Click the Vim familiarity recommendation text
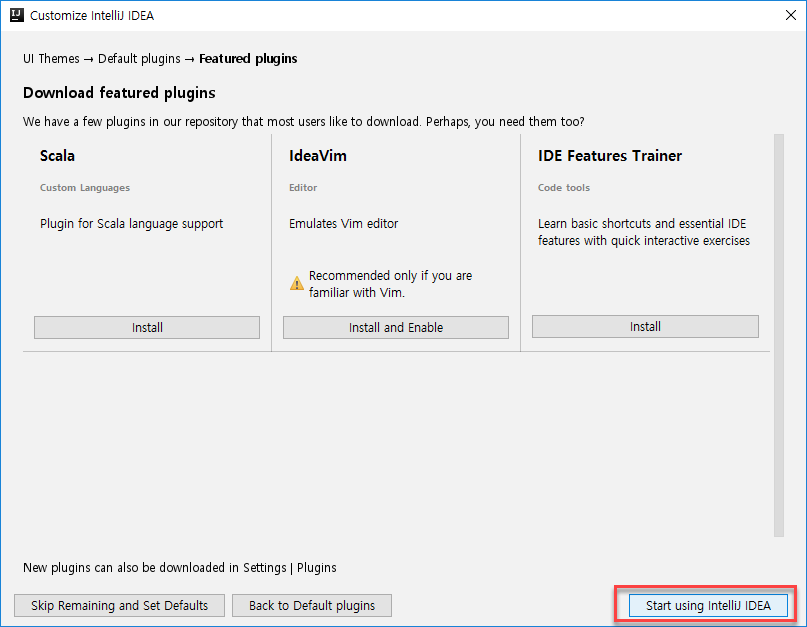The height and width of the screenshot is (627, 807). point(390,284)
